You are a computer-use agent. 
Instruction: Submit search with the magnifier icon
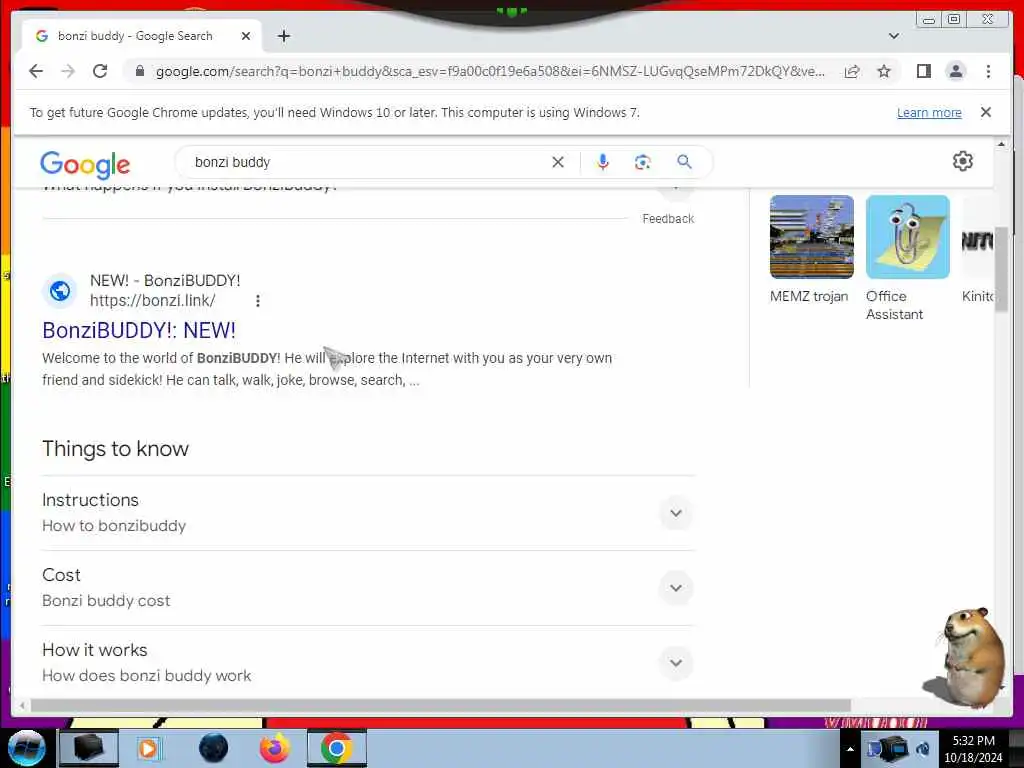click(684, 162)
